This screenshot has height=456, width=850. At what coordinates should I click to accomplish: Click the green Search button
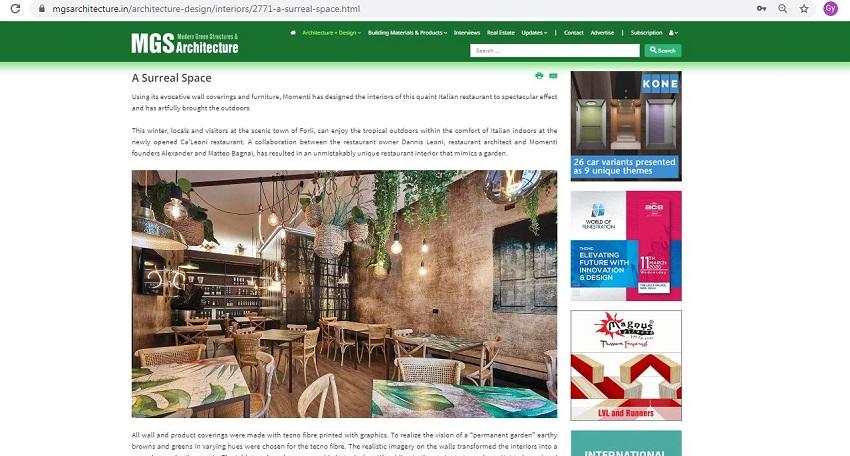[x=663, y=50]
